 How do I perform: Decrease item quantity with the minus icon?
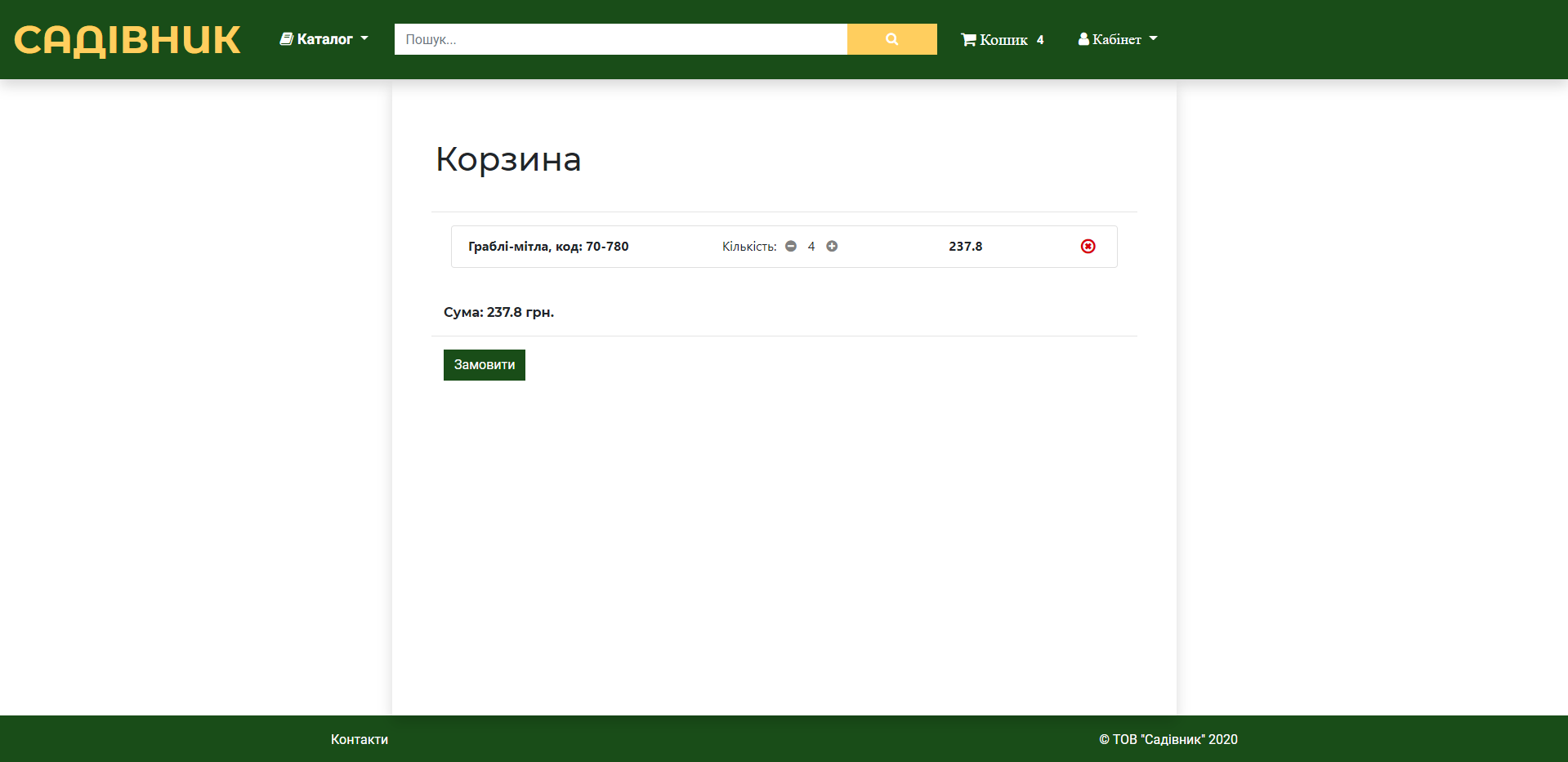point(790,246)
